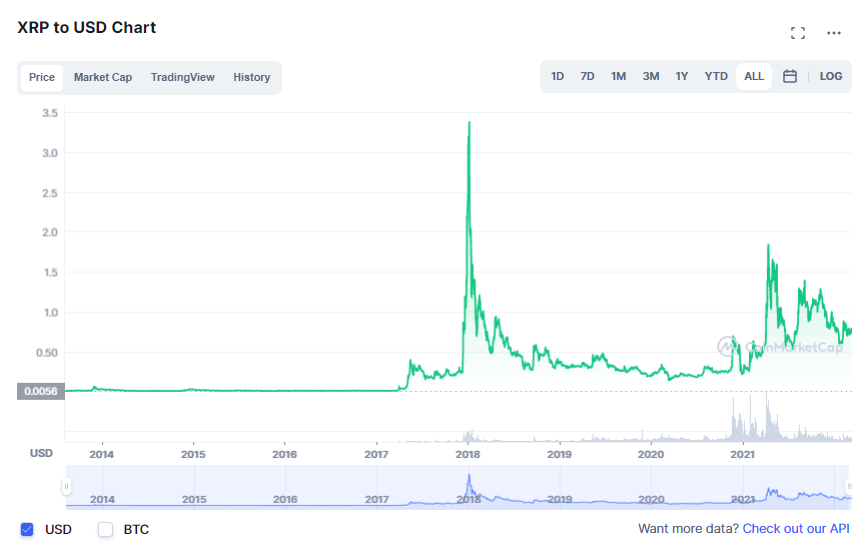Screen dimensions: 863x557
Task: Select the ALL time range
Action: pyautogui.click(x=753, y=77)
